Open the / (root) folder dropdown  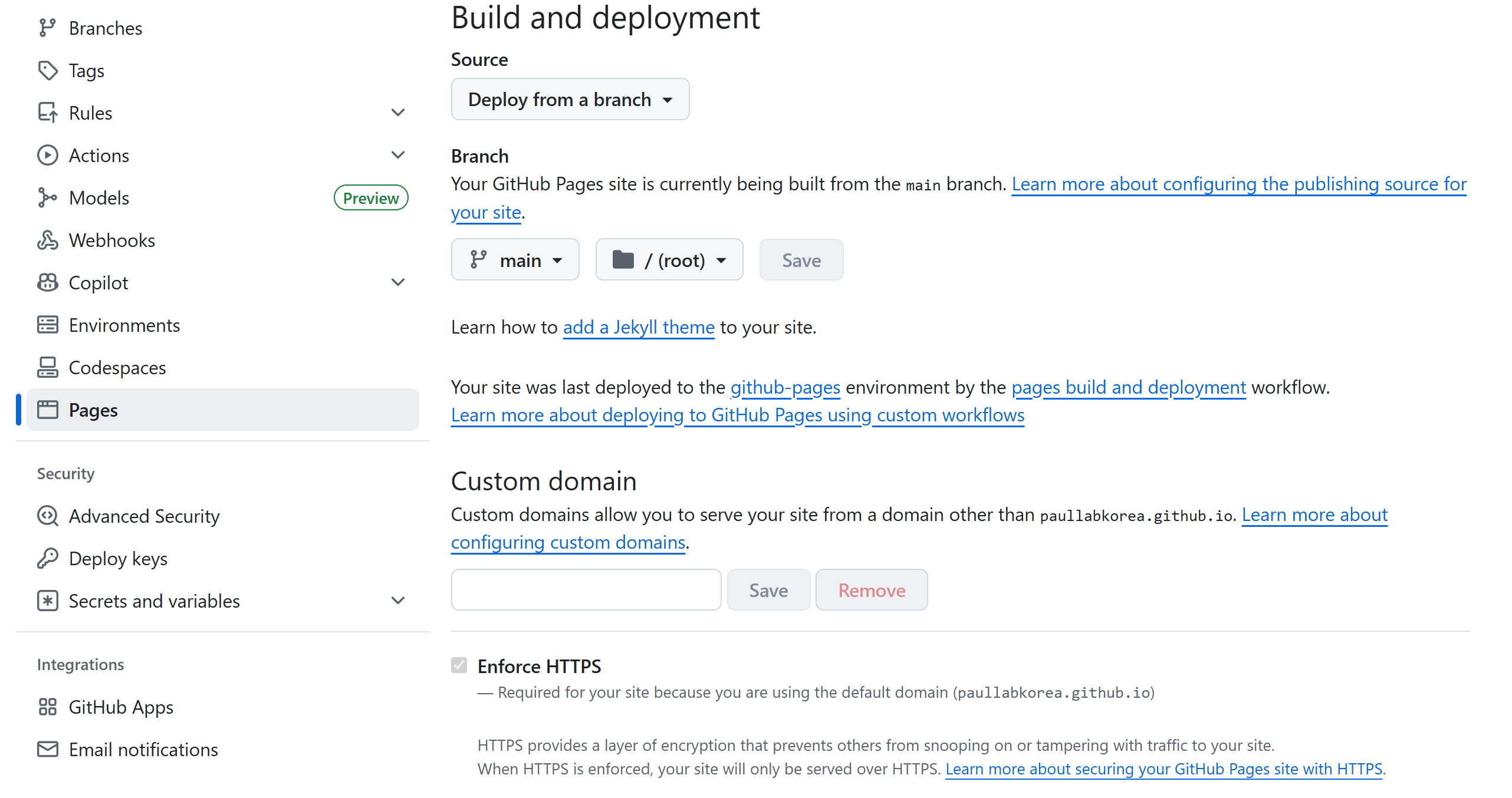(x=669, y=260)
